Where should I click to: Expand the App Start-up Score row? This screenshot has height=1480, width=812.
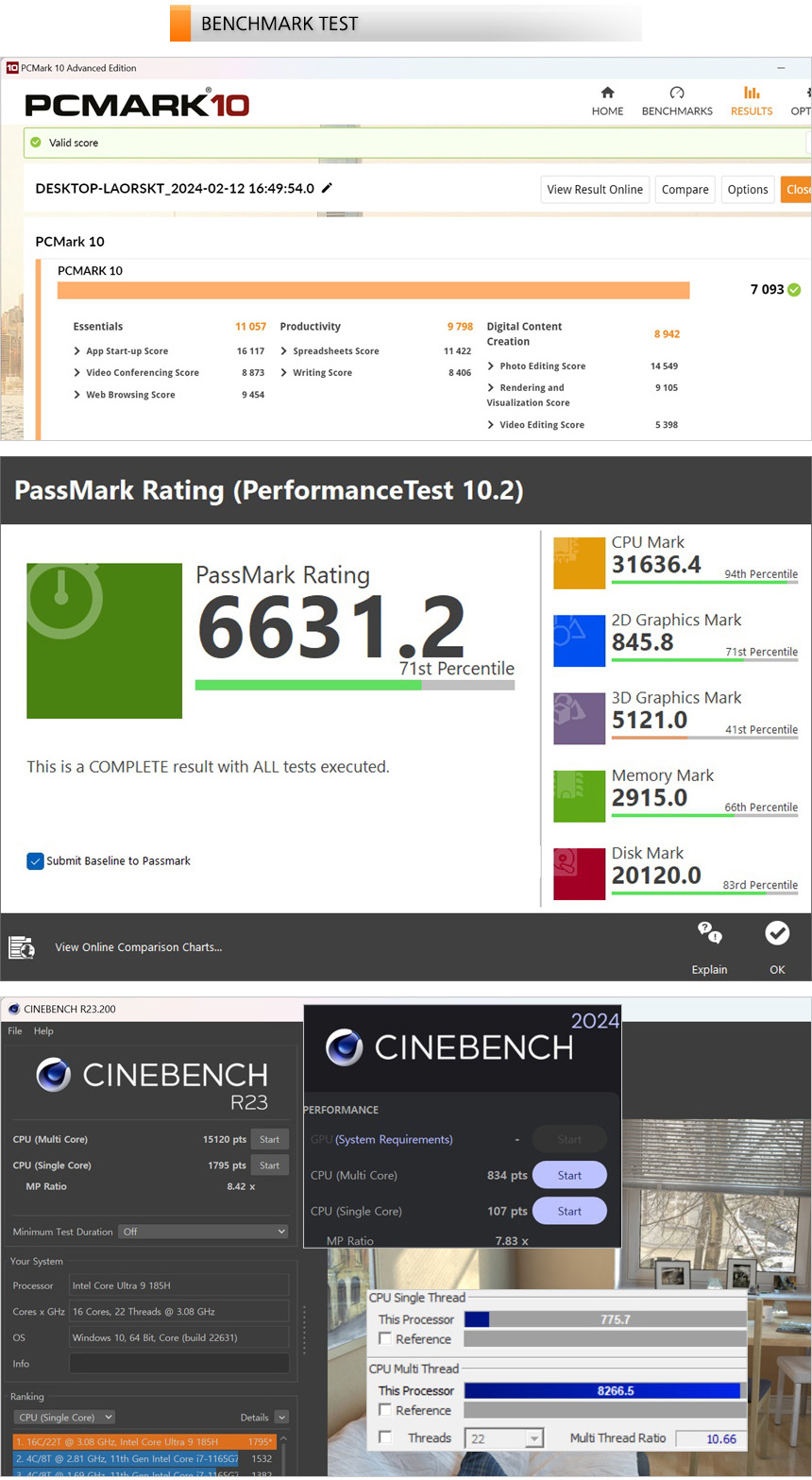77,350
